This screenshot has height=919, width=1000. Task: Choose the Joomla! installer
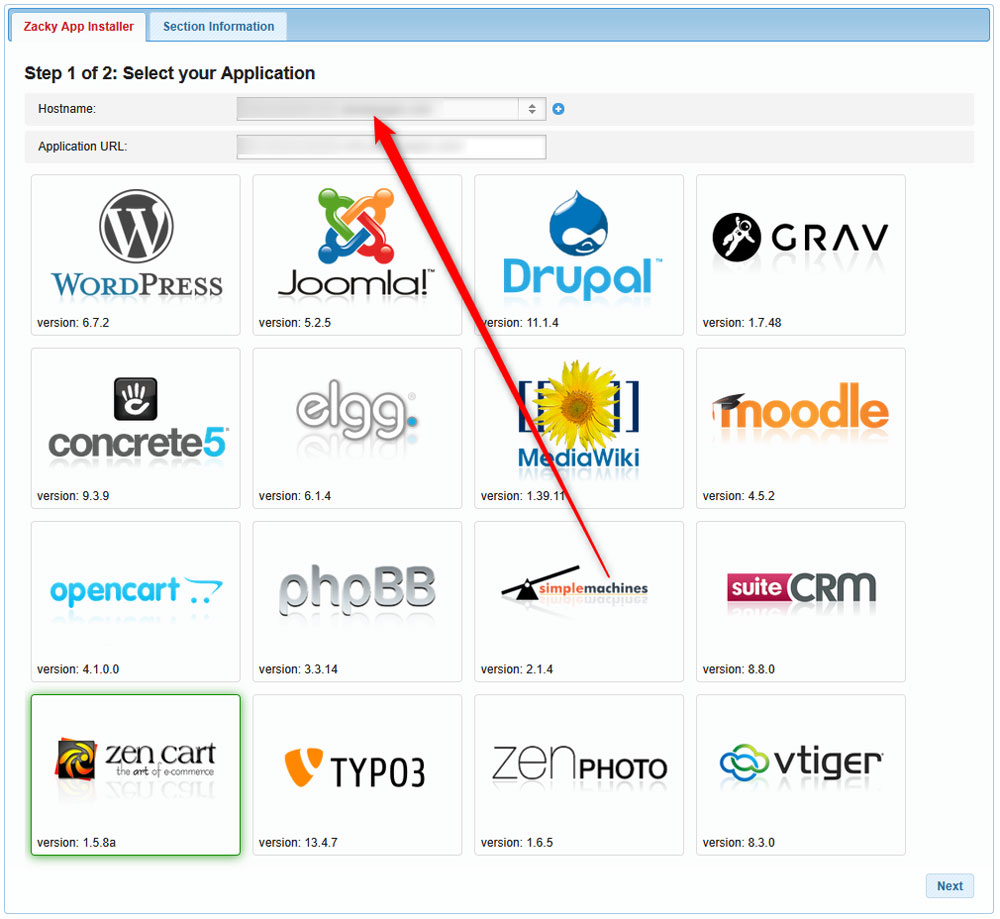(357, 250)
